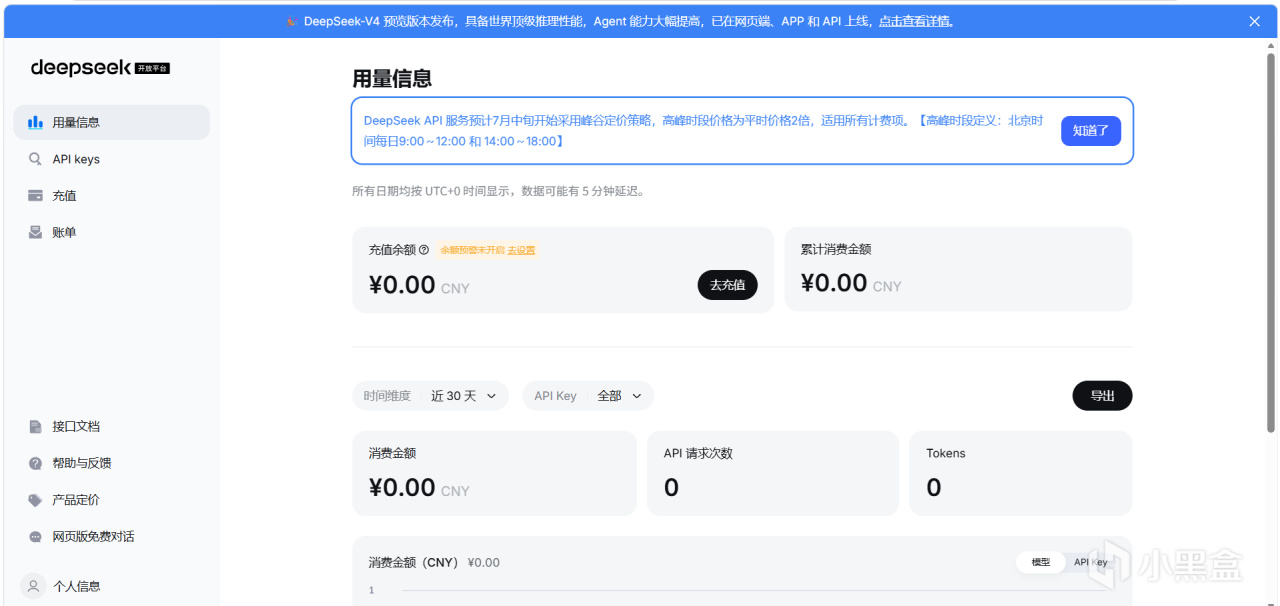Click the 去设置 link for balance alert
Screen dimensions: 1280x606
coord(521,250)
